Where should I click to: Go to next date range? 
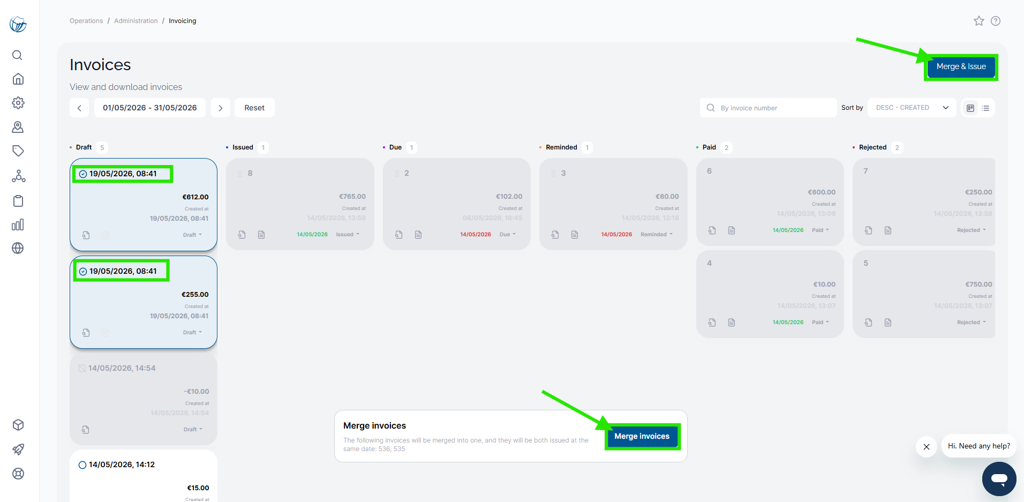[x=221, y=108]
